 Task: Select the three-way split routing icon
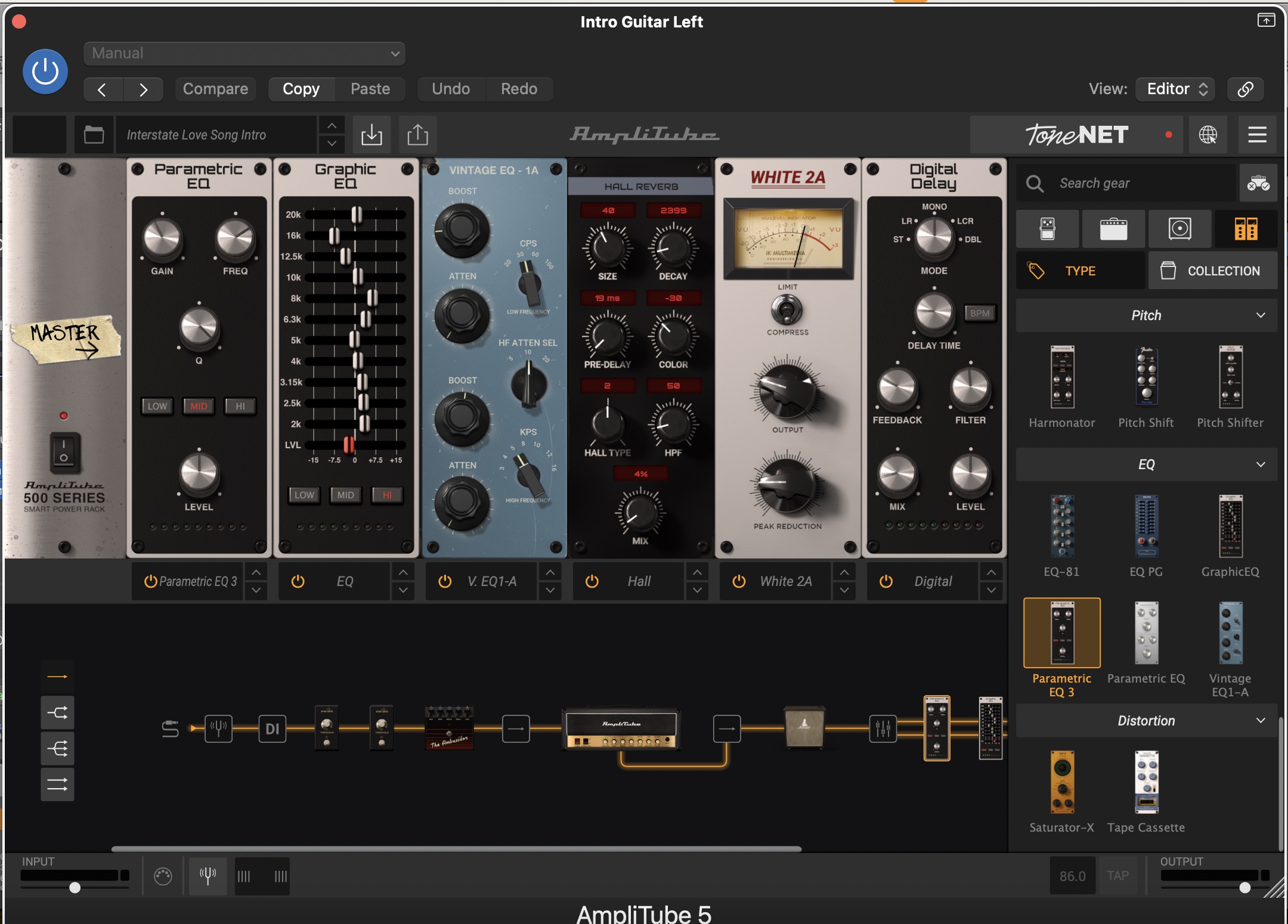point(57,748)
